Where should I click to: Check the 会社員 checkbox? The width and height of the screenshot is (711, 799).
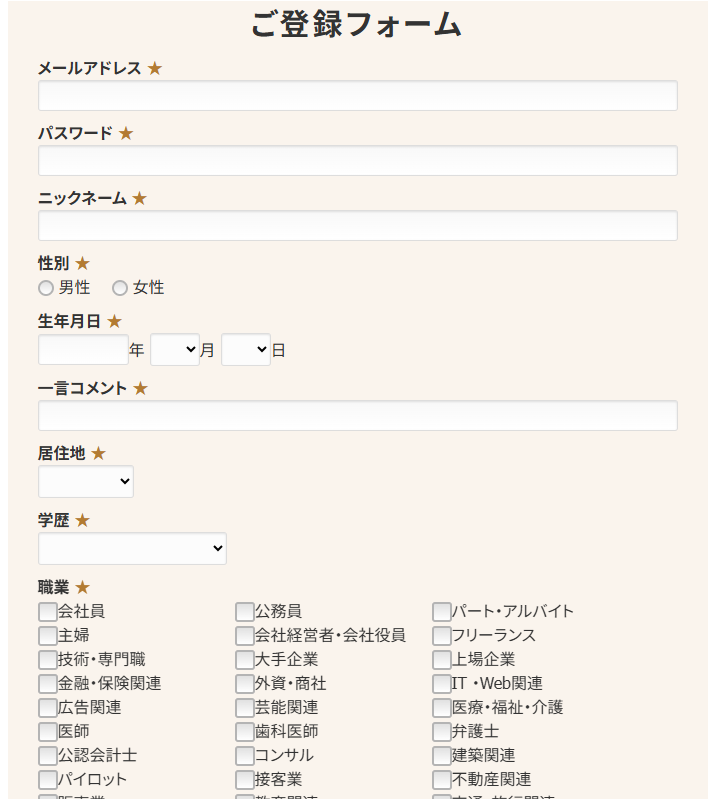(47, 611)
